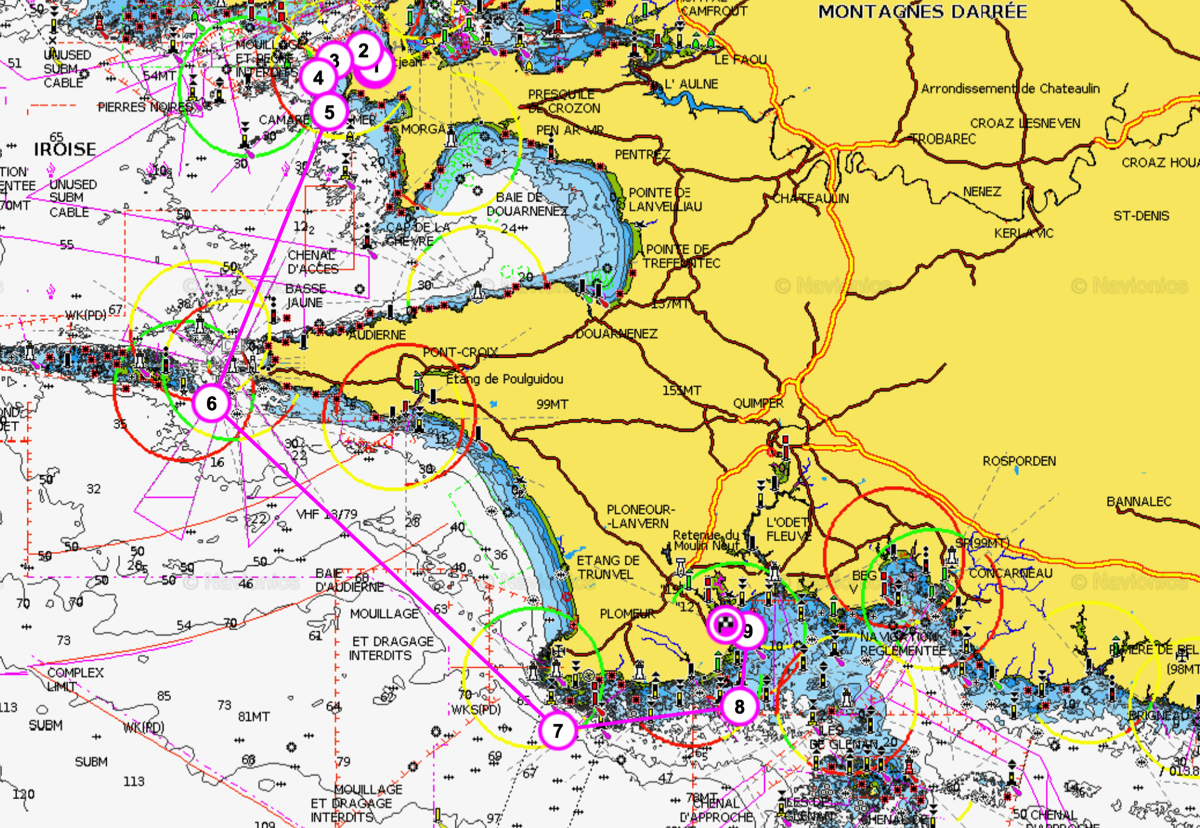Select waypoint marker 7
The image size is (1200, 828).
[x=557, y=730]
